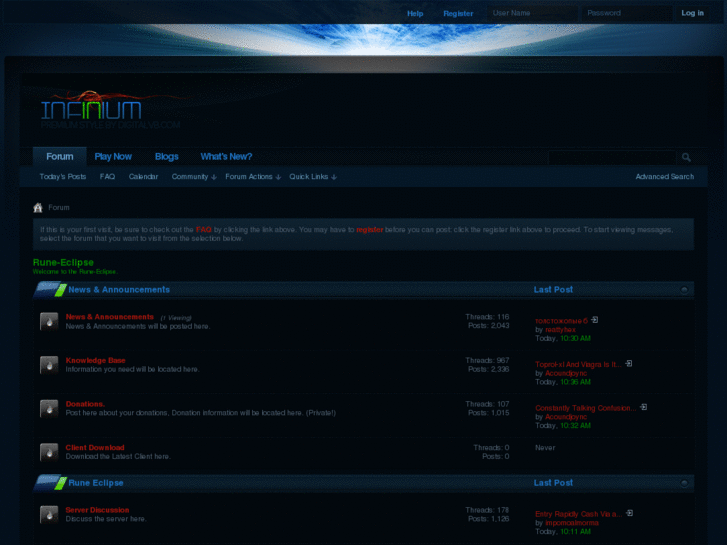Click 'Threads: 178' stat text

[x=487, y=510]
